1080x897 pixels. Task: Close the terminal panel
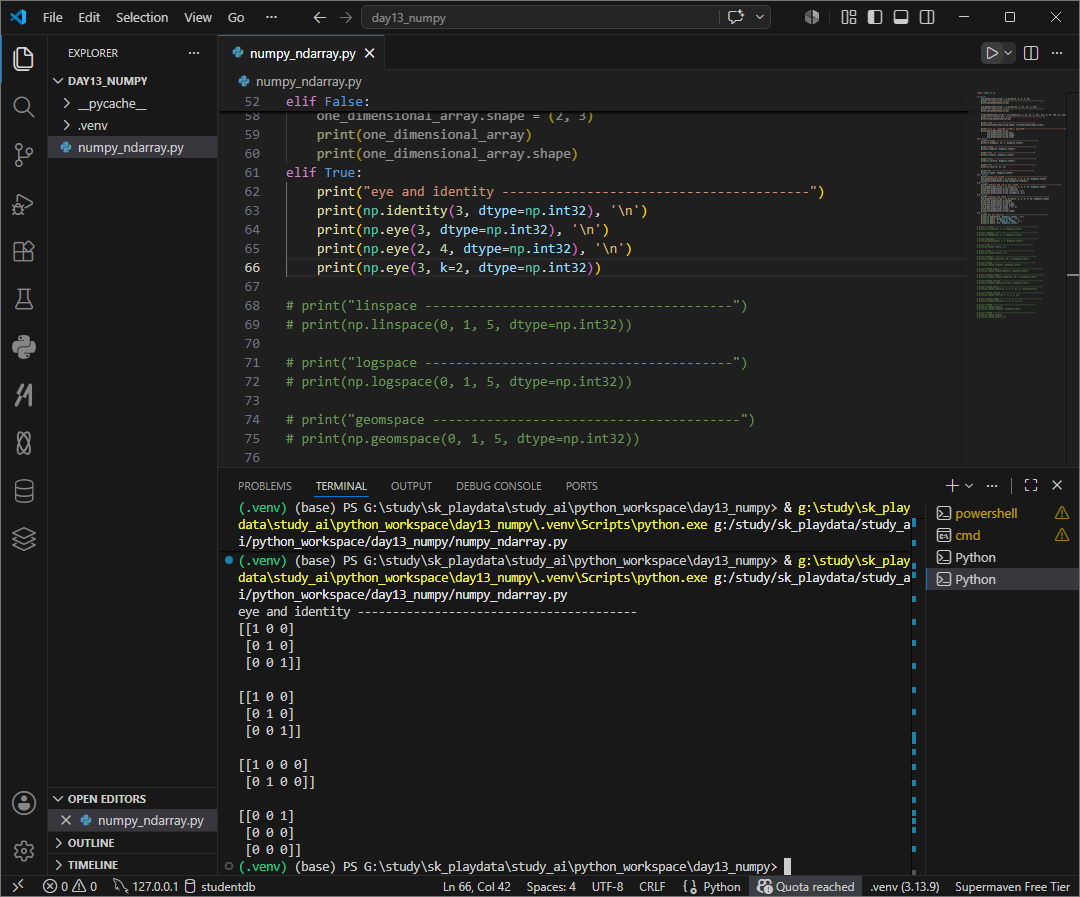coord(1057,486)
